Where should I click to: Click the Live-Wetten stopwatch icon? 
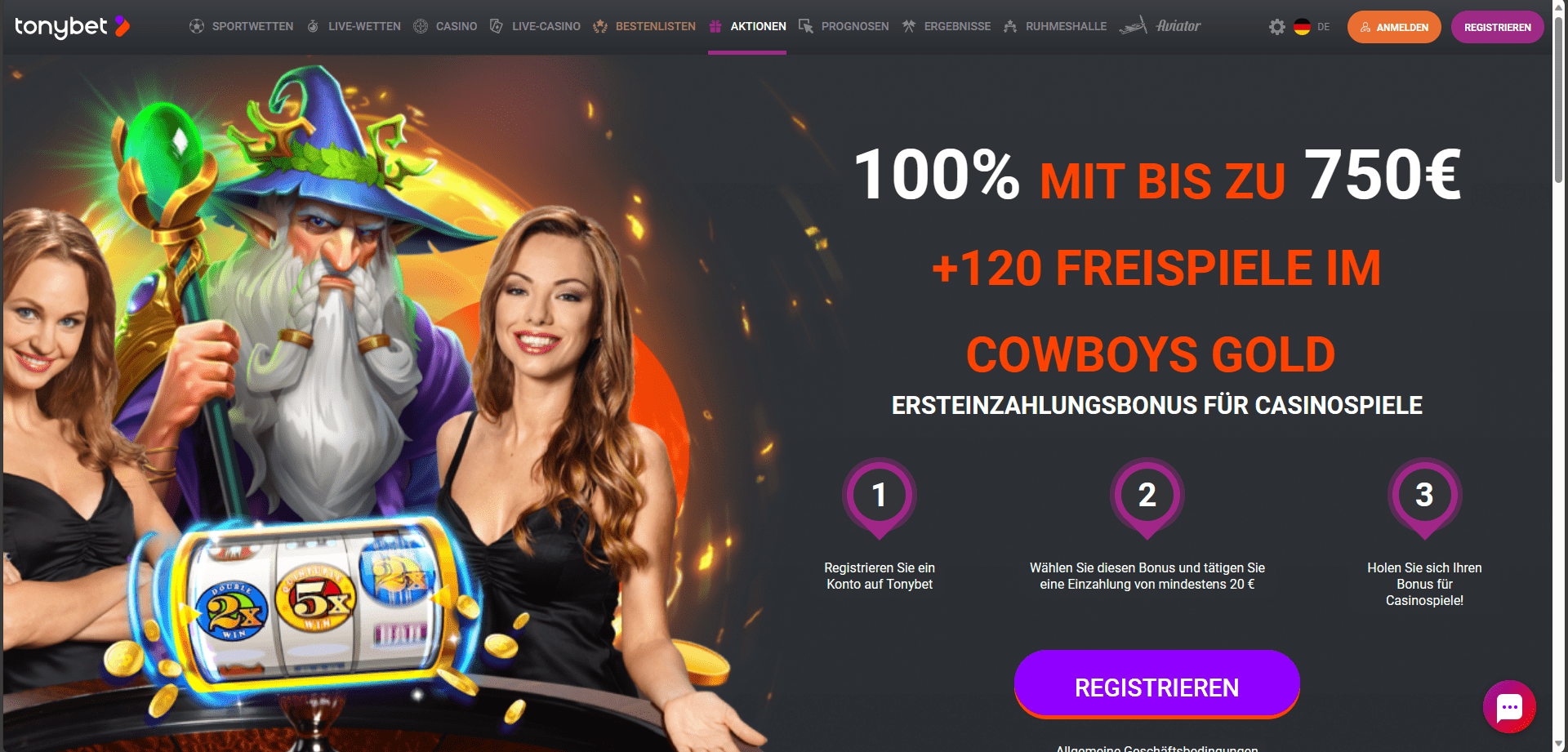click(313, 26)
